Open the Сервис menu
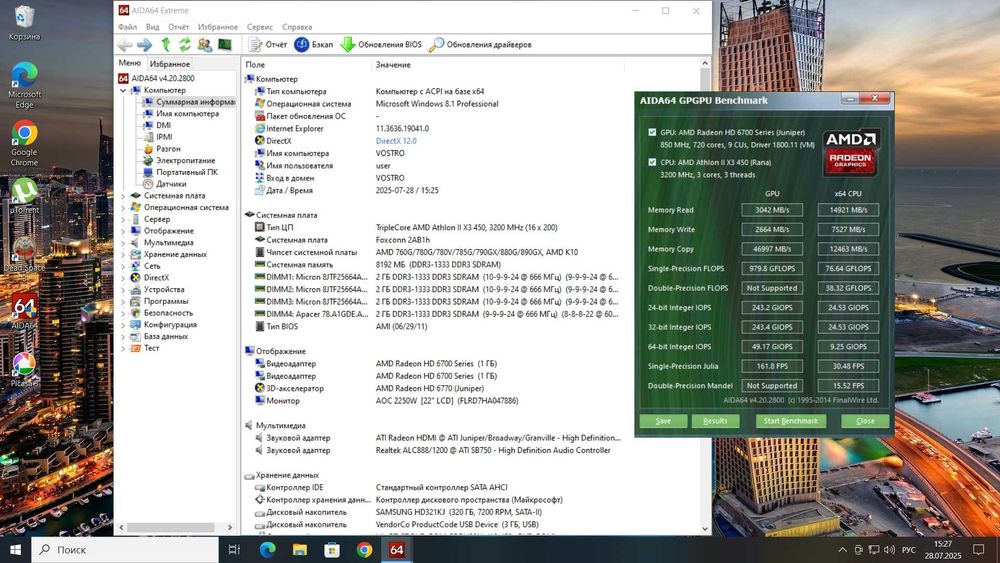Screen dimensions: 1000x563 pos(260,27)
